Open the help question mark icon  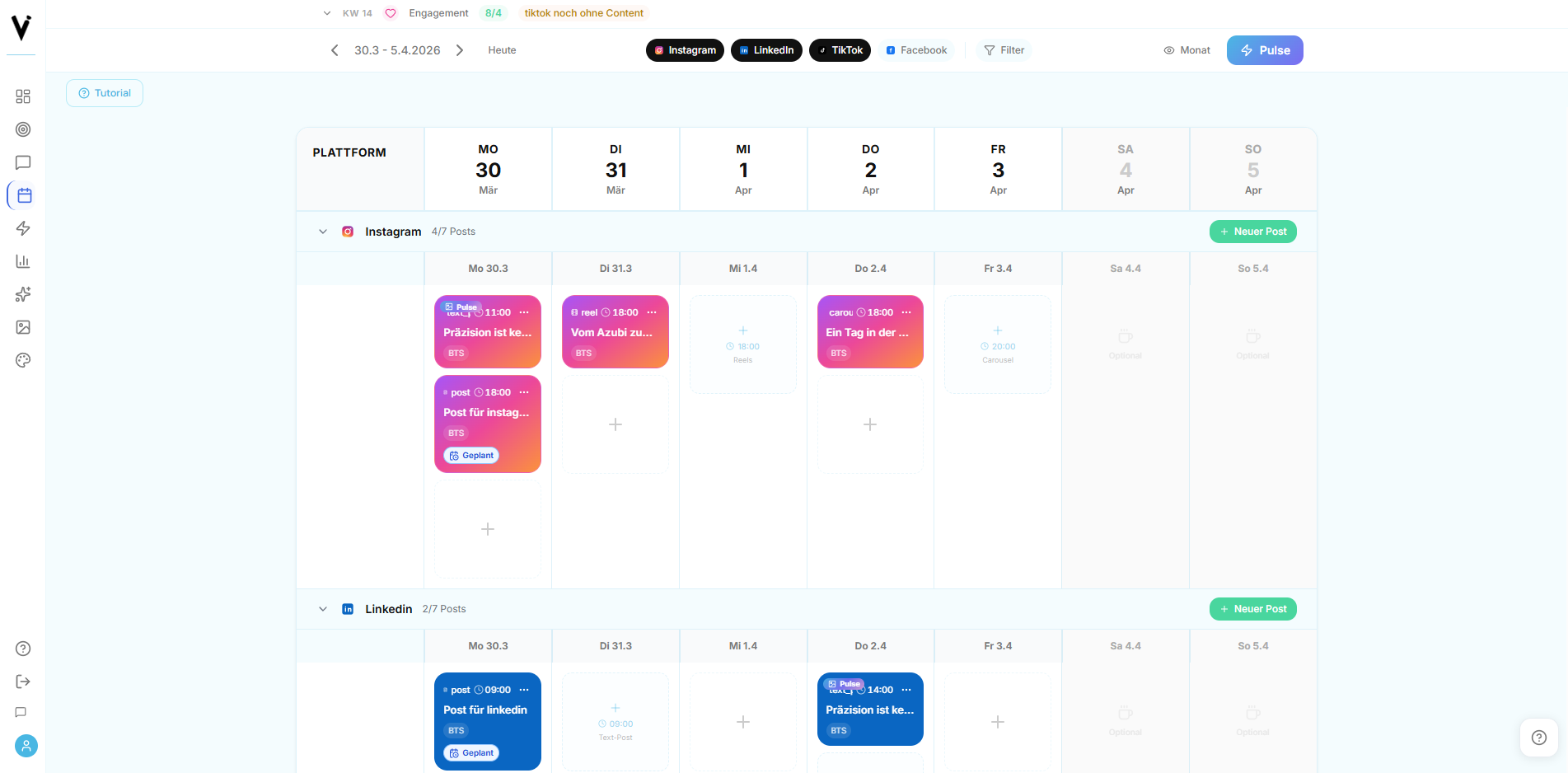pyautogui.click(x=23, y=649)
